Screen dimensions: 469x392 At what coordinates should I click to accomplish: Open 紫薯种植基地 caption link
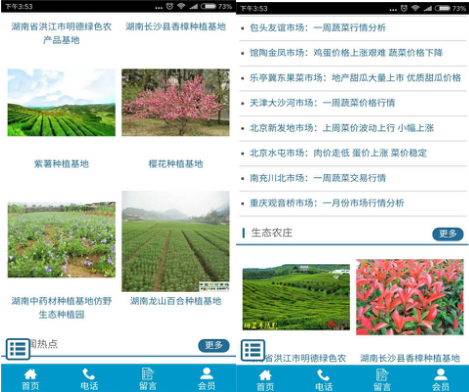pos(61,164)
